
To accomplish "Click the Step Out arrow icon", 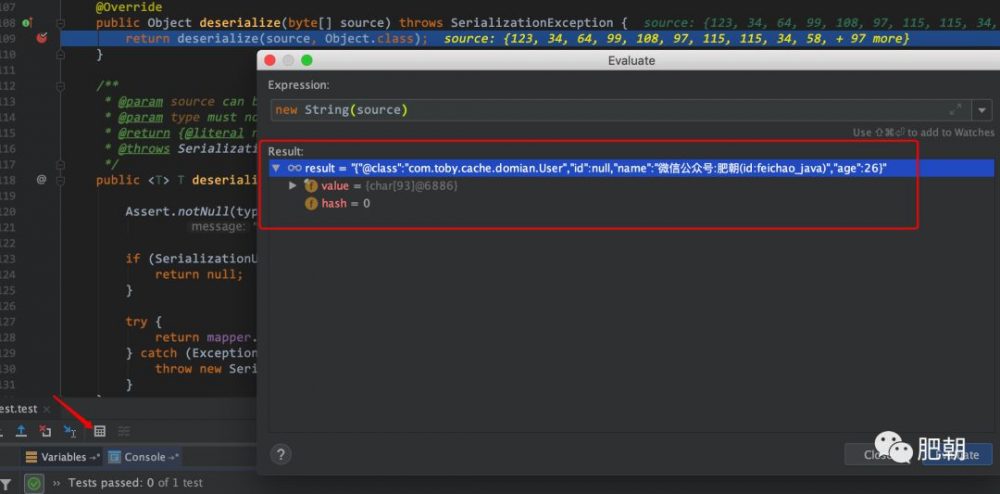I will [21, 432].
